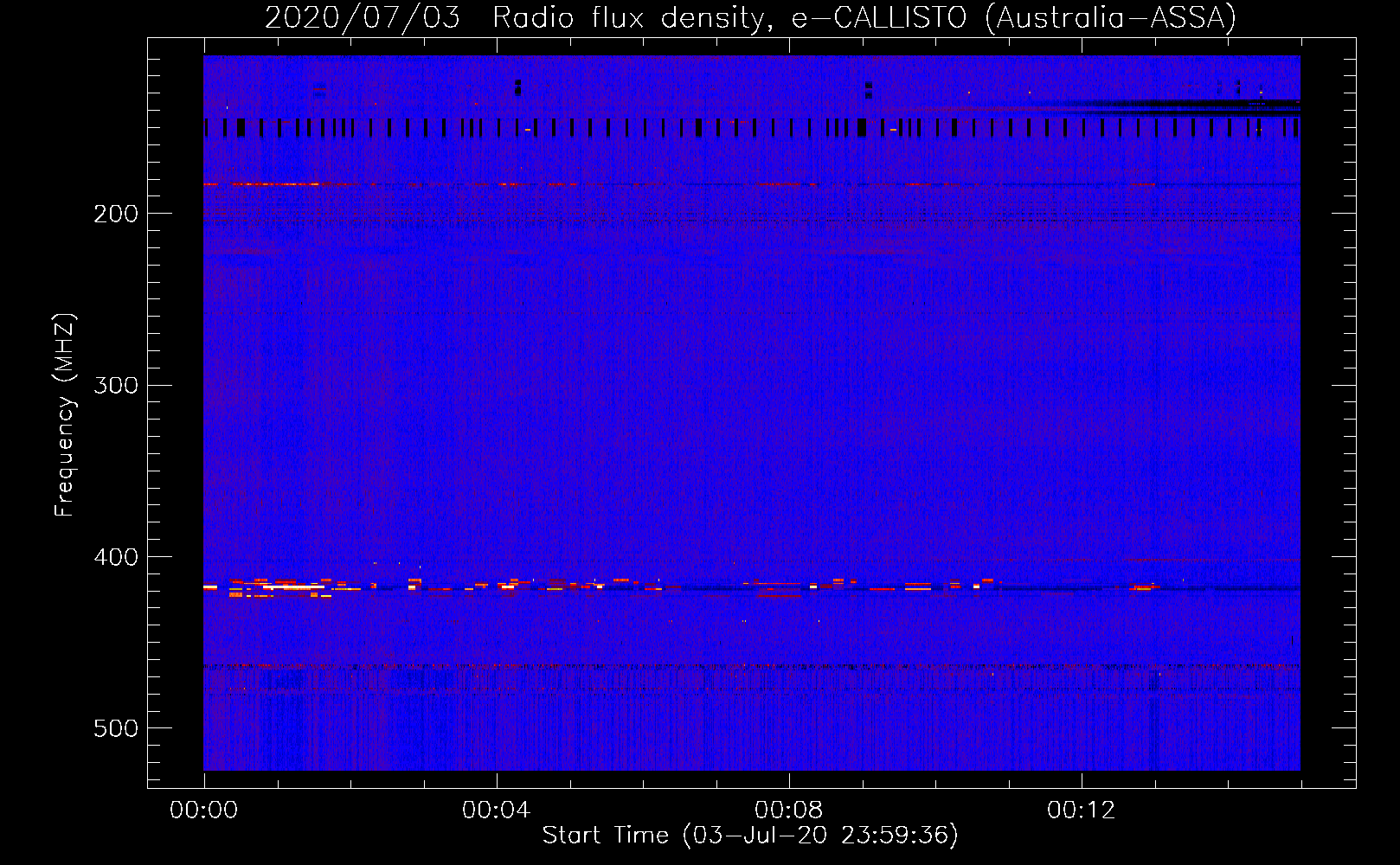Click the 300 frequency tick label
1400x865 pixels.
click(x=116, y=385)
